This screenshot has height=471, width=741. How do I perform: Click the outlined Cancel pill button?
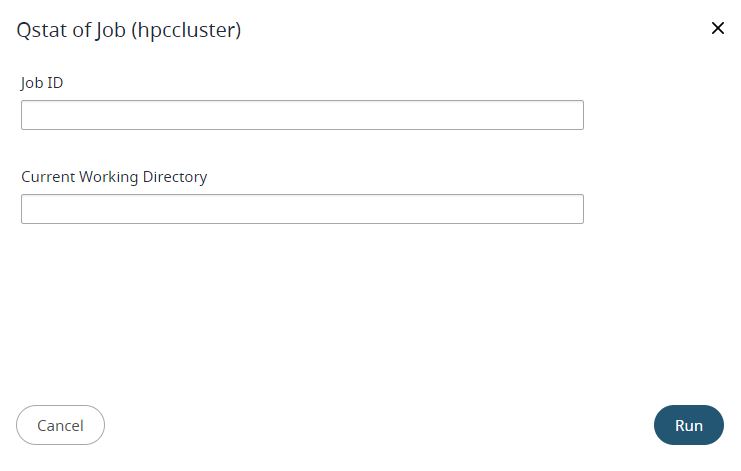(60, 425)
